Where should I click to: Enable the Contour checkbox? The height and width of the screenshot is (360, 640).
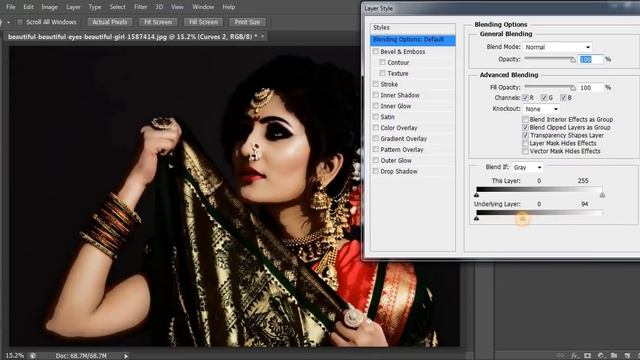382,62
